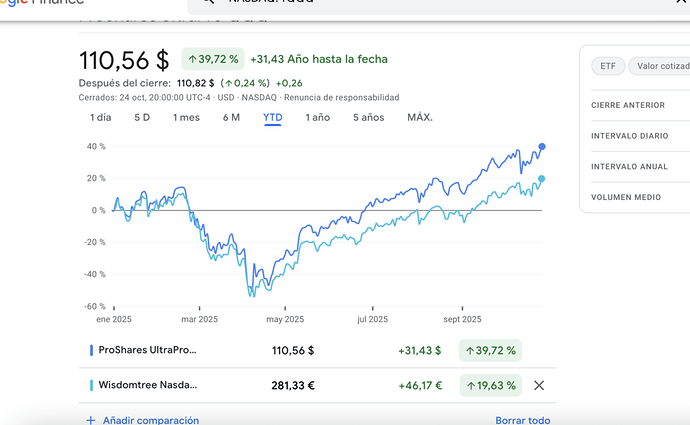Click the ETF chip
690x425 pixels.
tap(608, 67)
